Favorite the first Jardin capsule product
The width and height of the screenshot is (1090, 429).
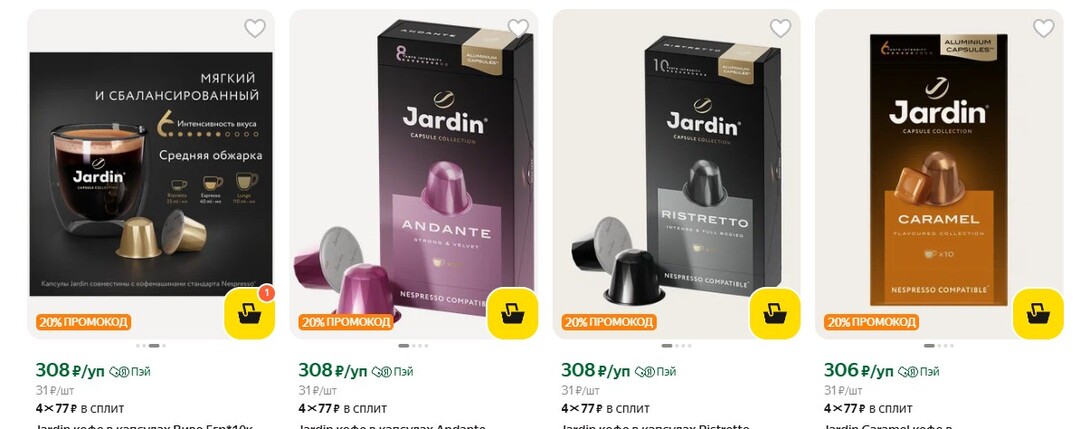pos(255,28)
